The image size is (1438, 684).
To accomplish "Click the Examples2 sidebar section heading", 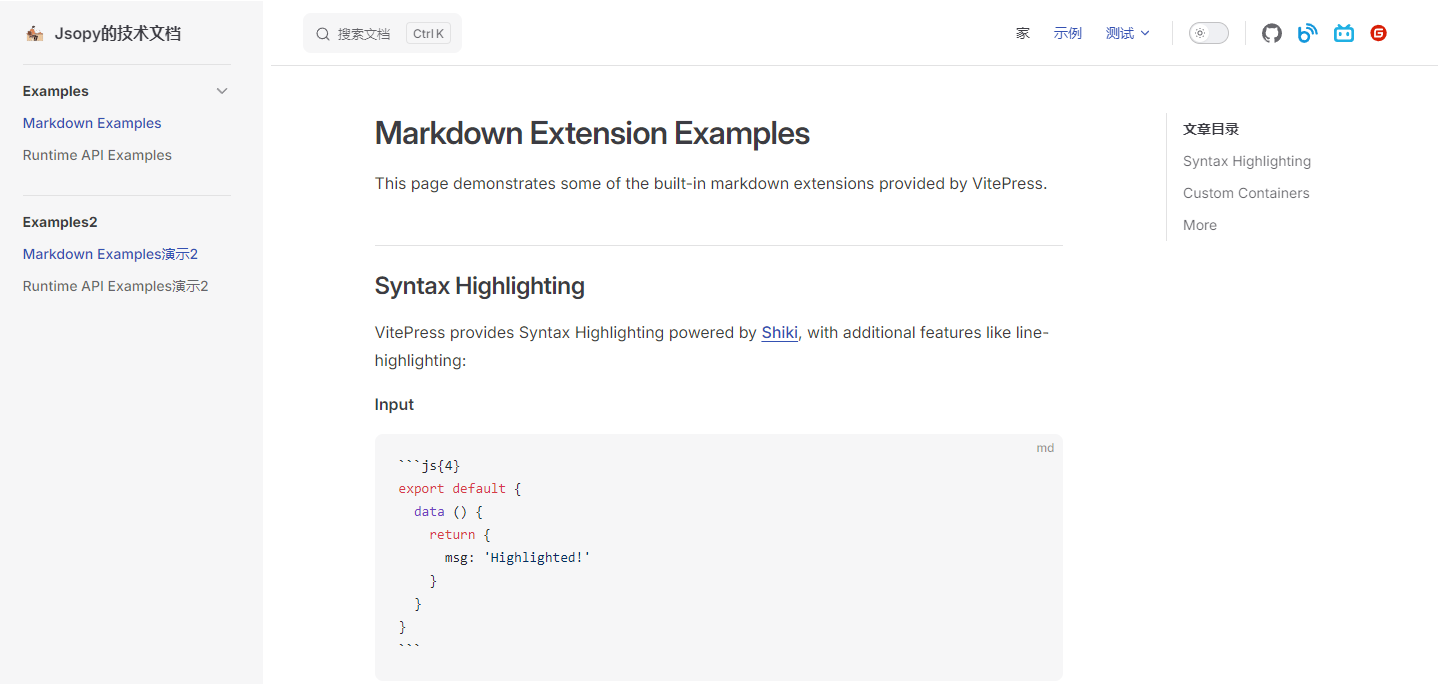I will coord(60,222).
